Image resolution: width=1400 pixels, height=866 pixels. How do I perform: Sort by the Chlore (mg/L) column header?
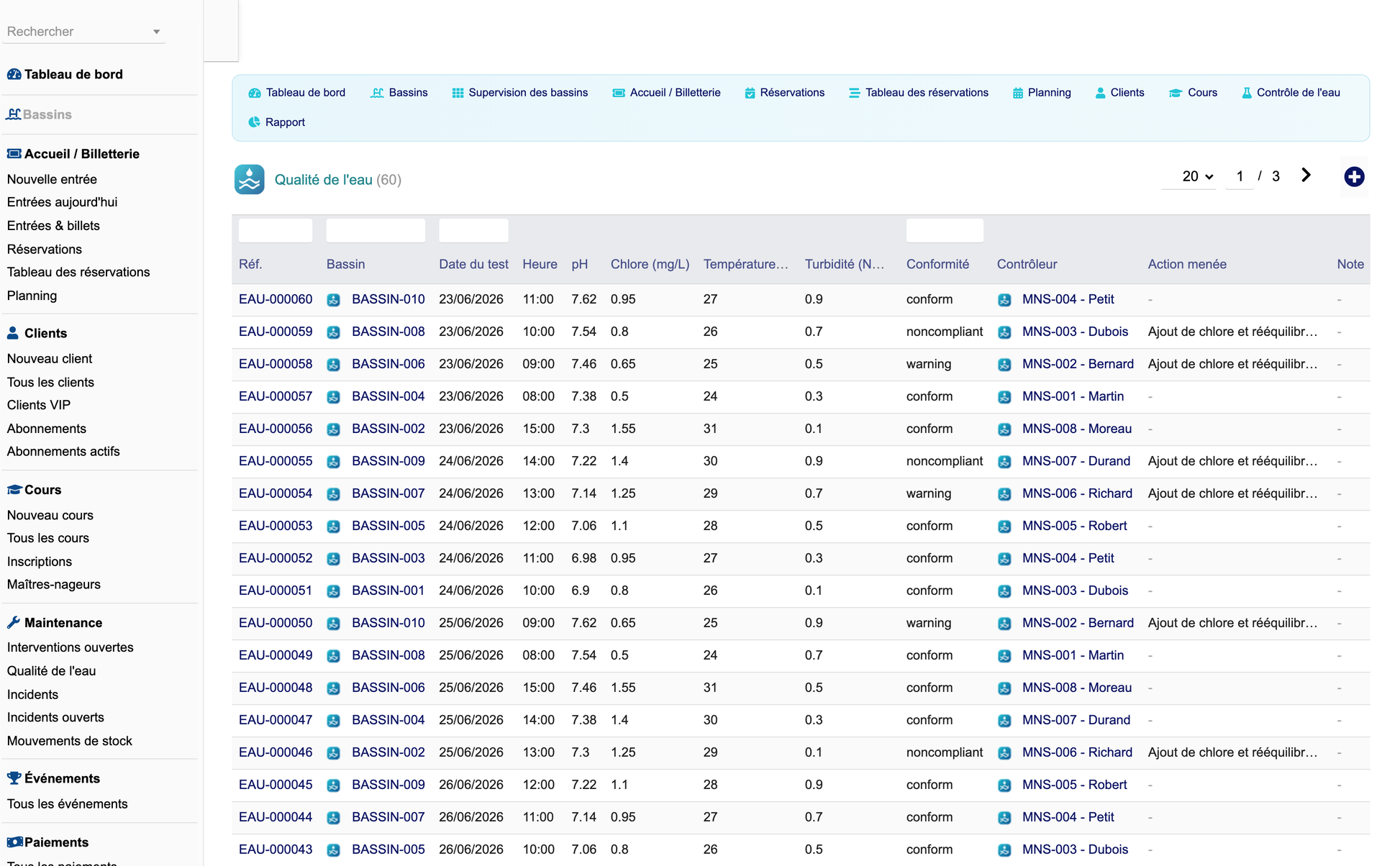pyautogui.click(x=650, y=264)
